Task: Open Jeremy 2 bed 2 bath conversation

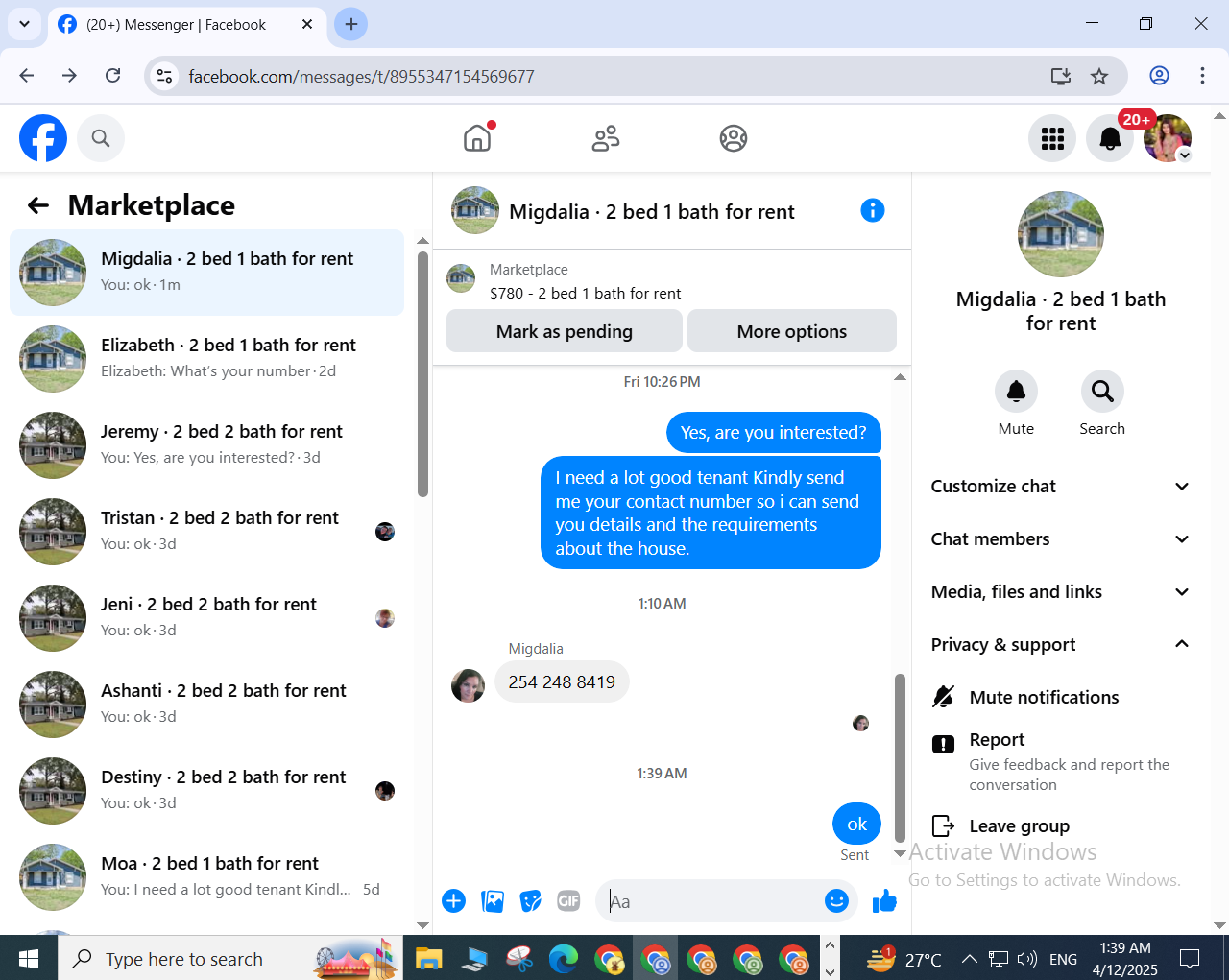Action: (206, 445)
